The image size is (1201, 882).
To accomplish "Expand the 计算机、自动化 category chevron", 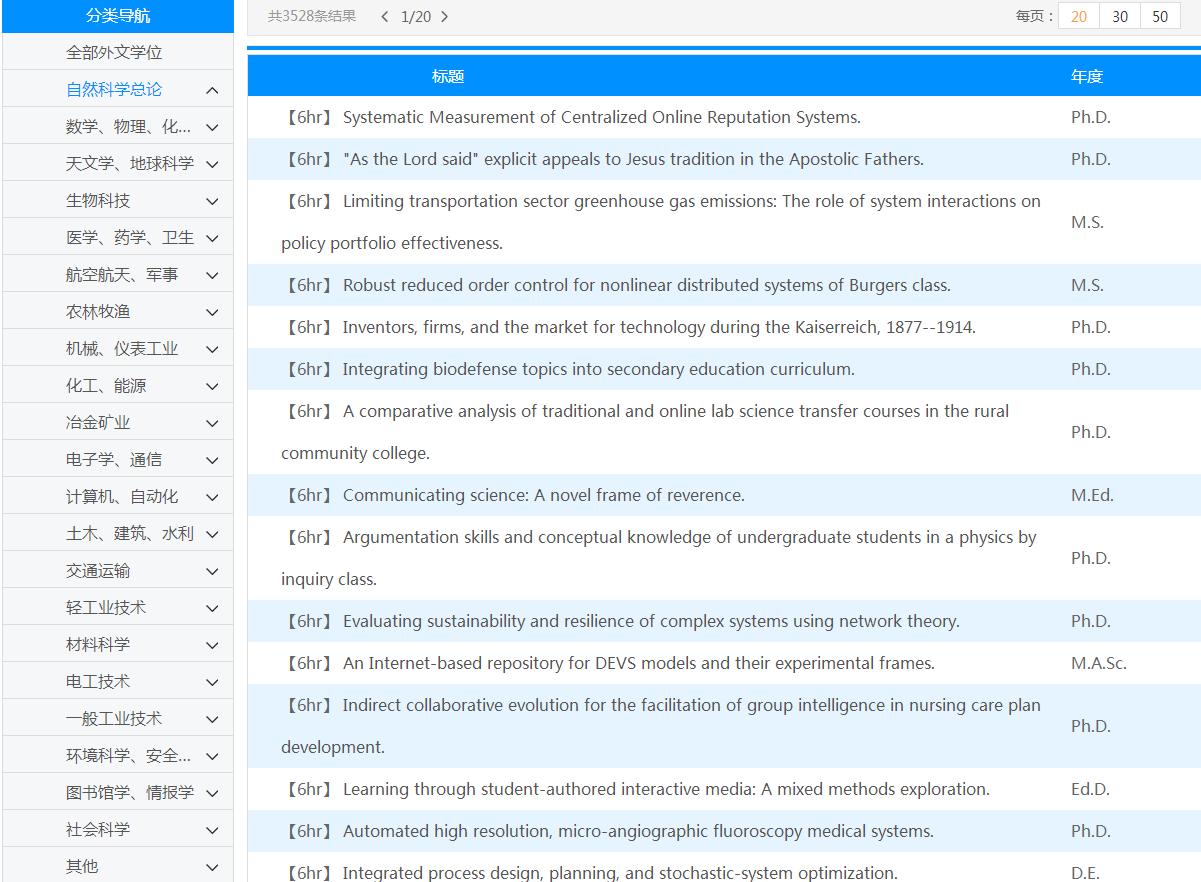I will click(x=212, y=497).
